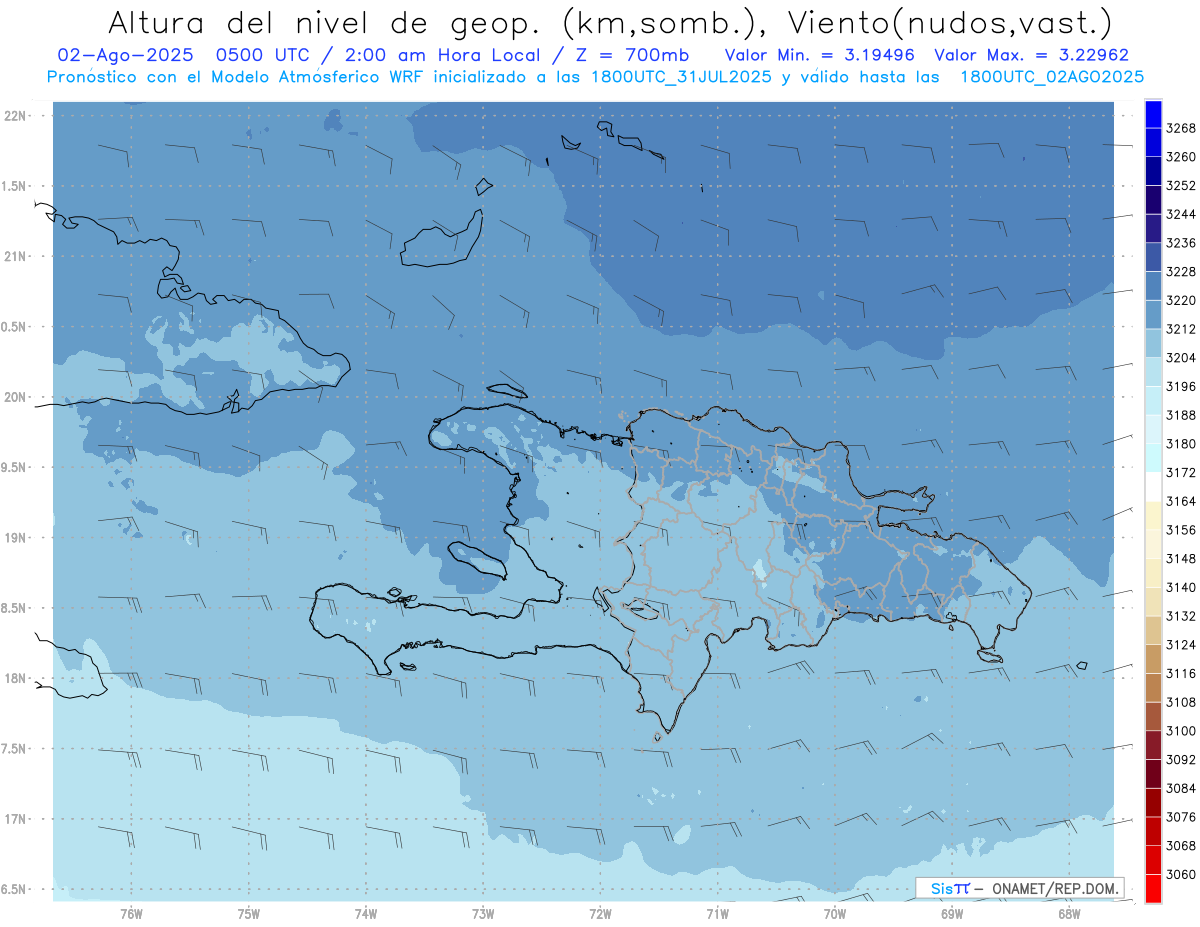Viewport: 1200px width, 927px height.
Task: Click the '75W' longitude label
Action: pos(249,914)
